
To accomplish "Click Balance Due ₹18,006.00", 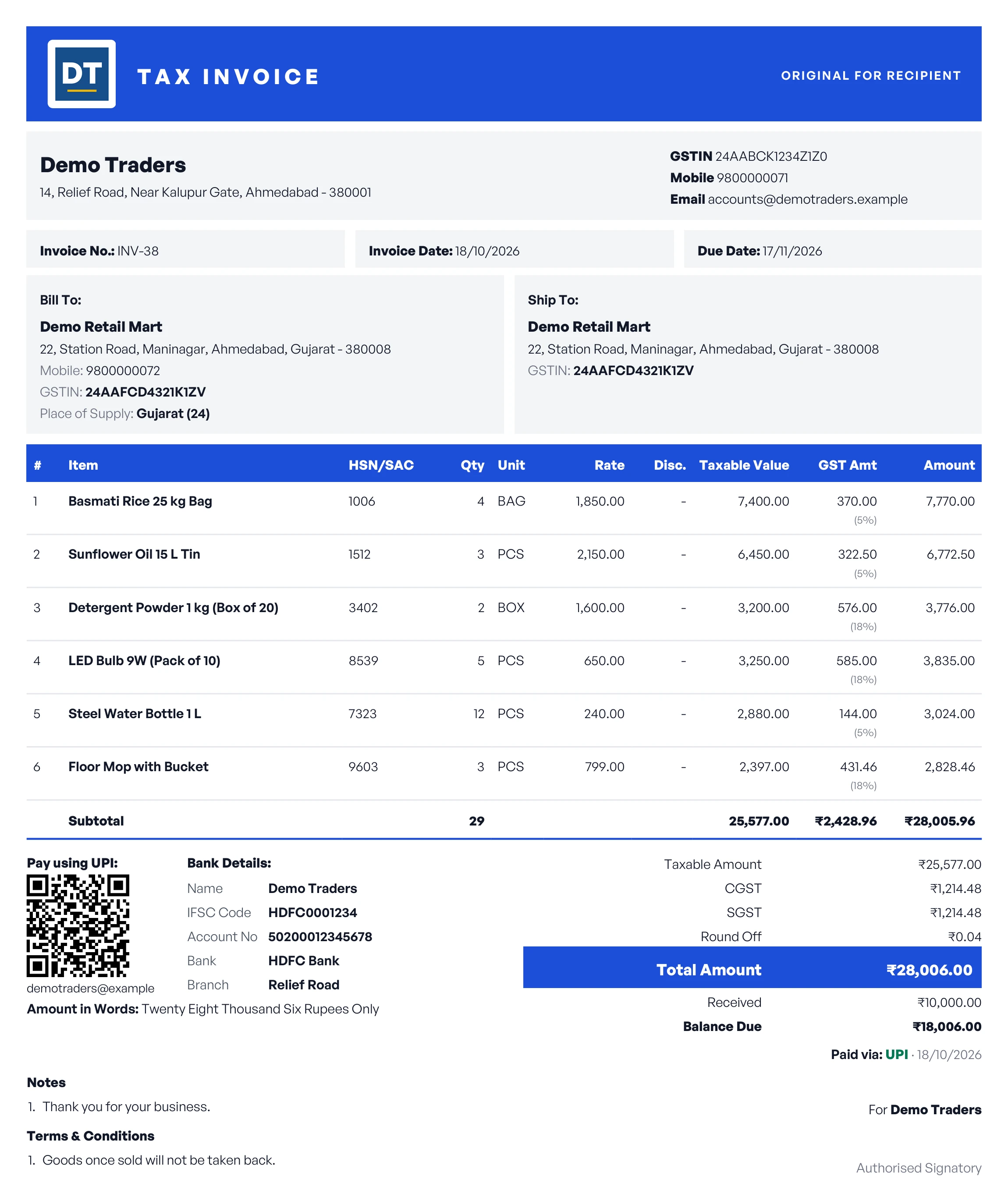I will 947,1026.
